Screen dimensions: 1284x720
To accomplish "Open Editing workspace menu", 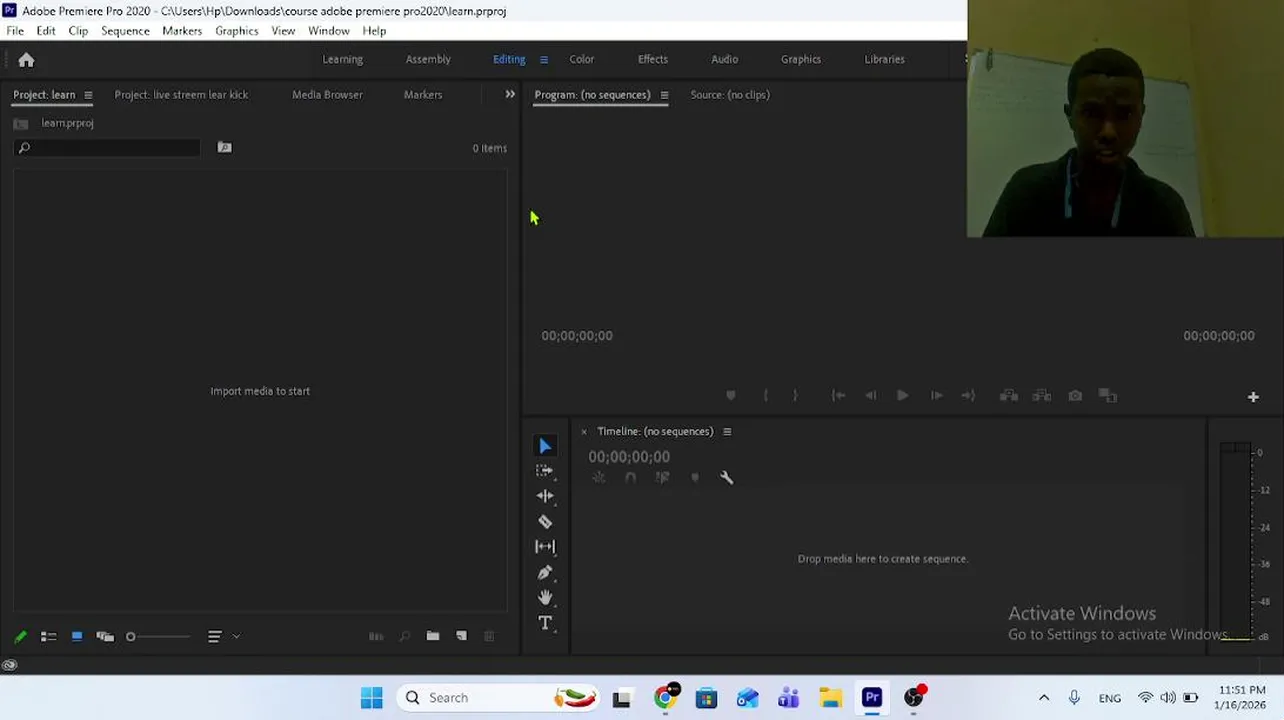I will 544,60.
